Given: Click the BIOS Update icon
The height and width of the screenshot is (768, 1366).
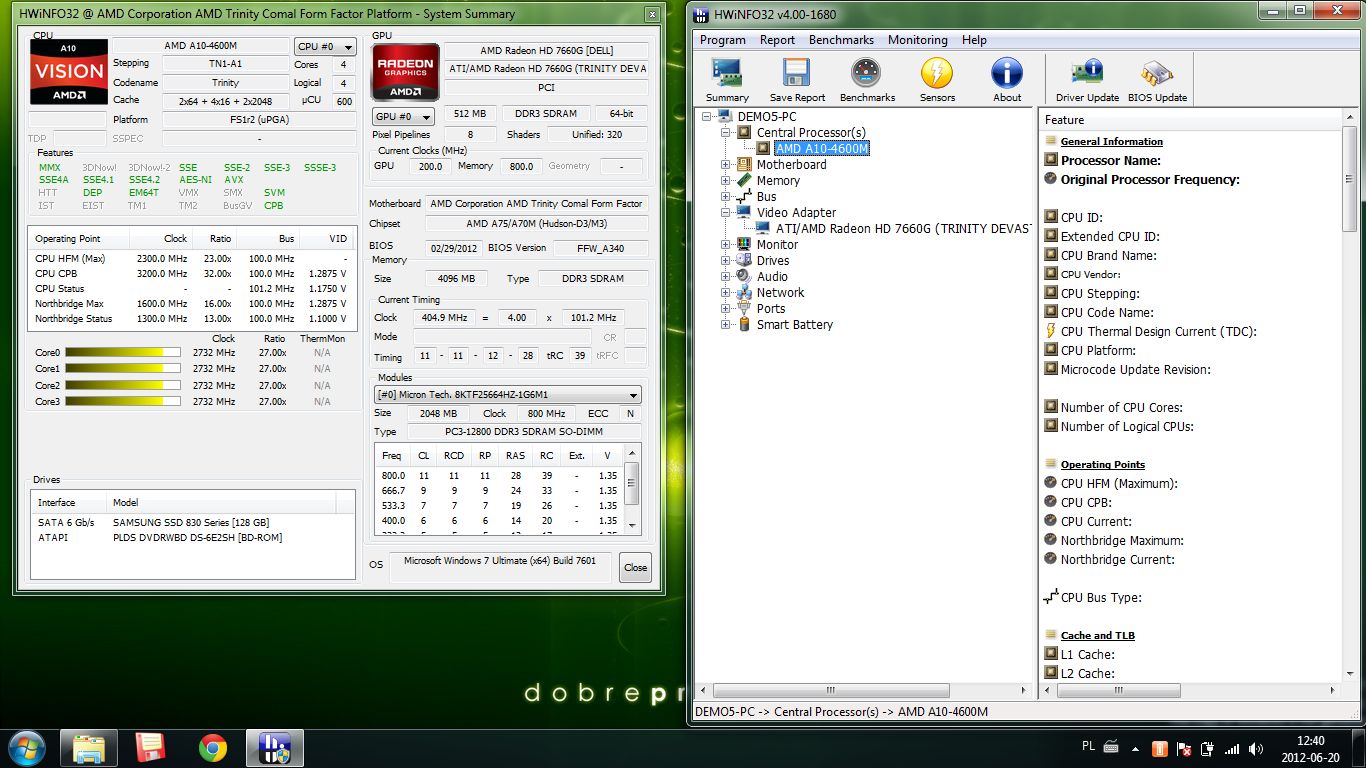Looking at the screenshot, I should [x=1157, y=79].
